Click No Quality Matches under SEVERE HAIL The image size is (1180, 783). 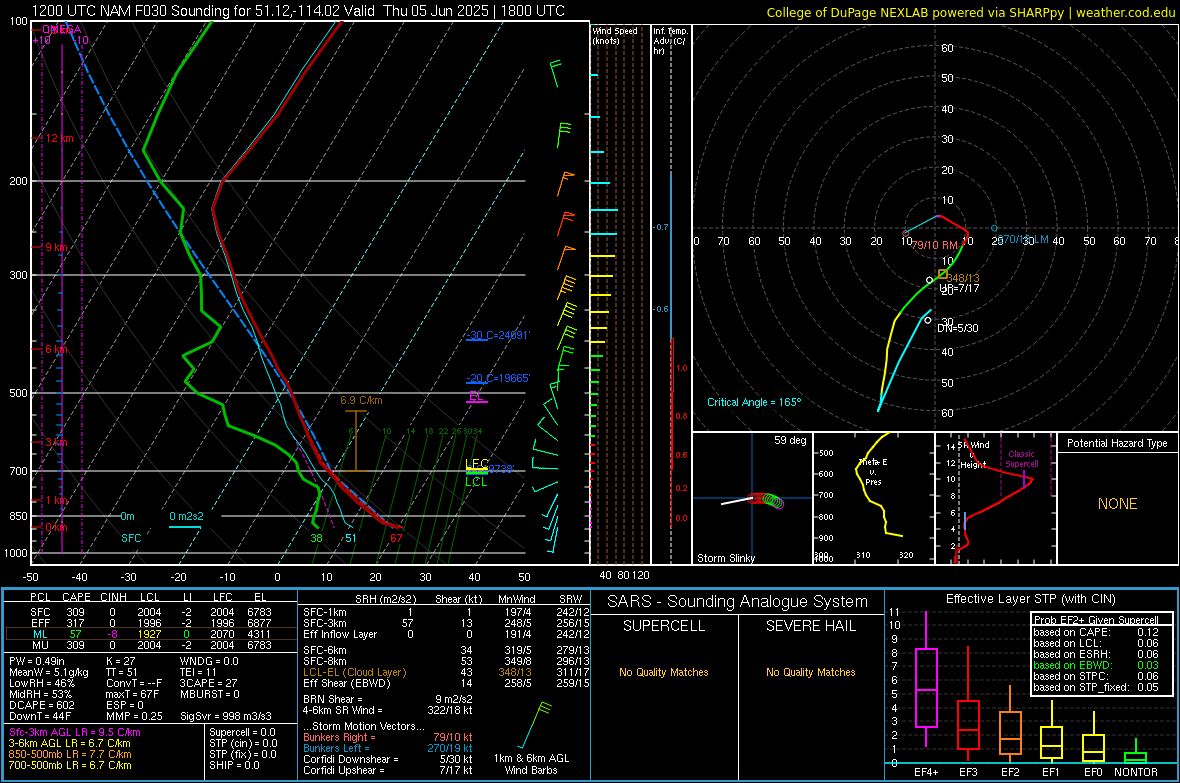point(810,672)
